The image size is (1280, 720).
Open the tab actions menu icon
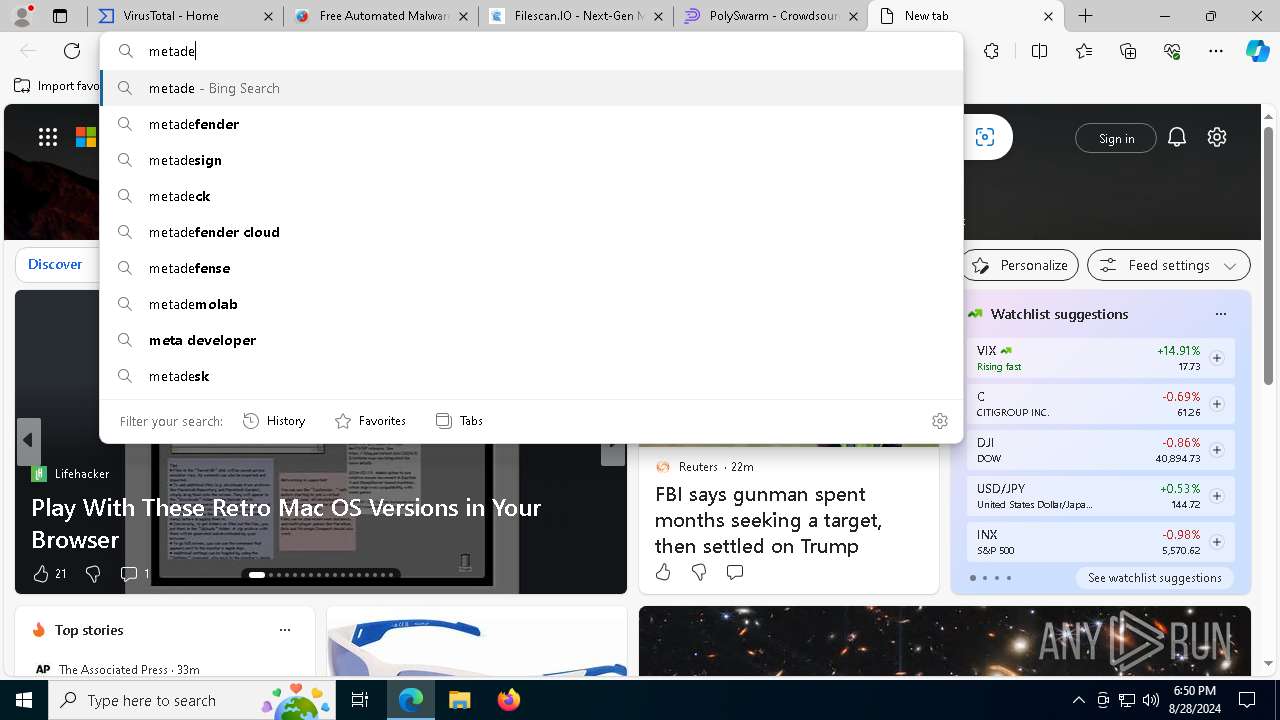[60, 16]
